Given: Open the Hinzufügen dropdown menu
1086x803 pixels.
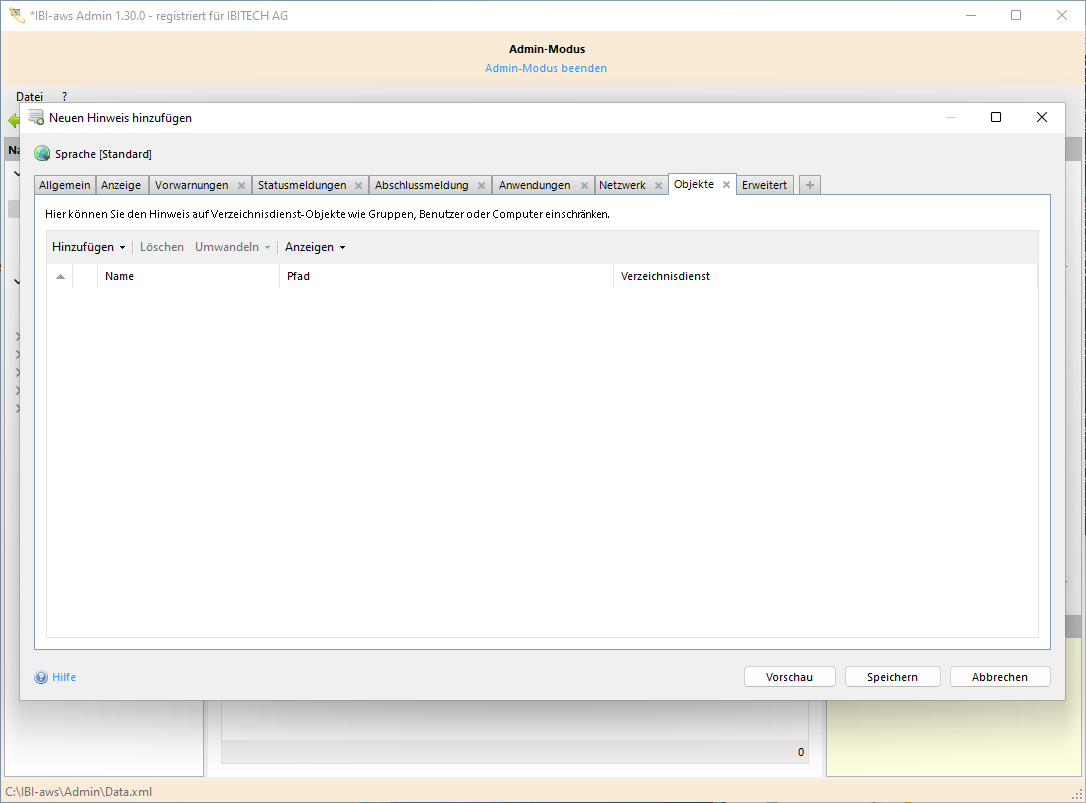Looking at the screenshot, I should click(x=88, y=247).
